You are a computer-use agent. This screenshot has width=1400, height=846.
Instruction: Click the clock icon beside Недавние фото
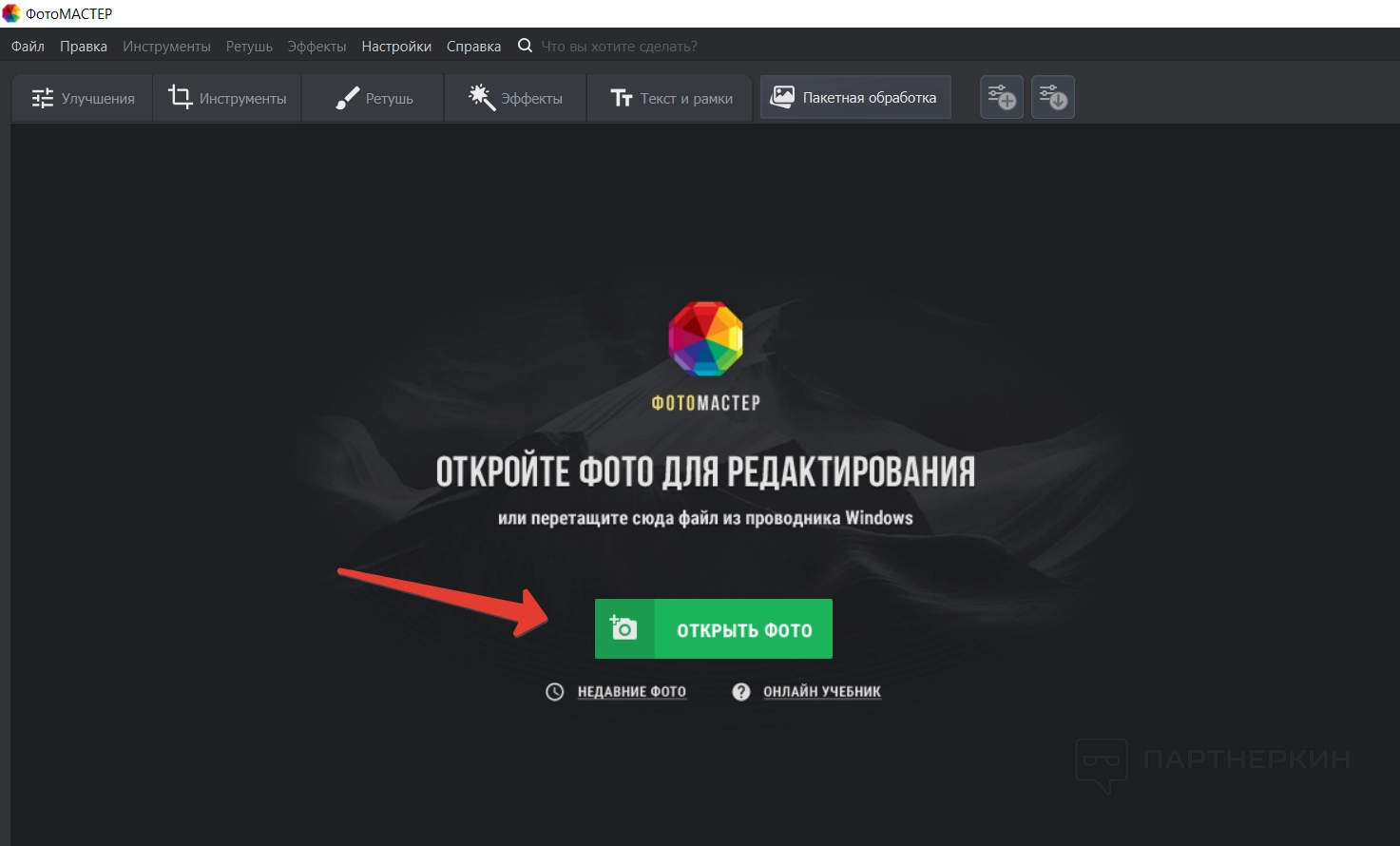pos(555,692)
